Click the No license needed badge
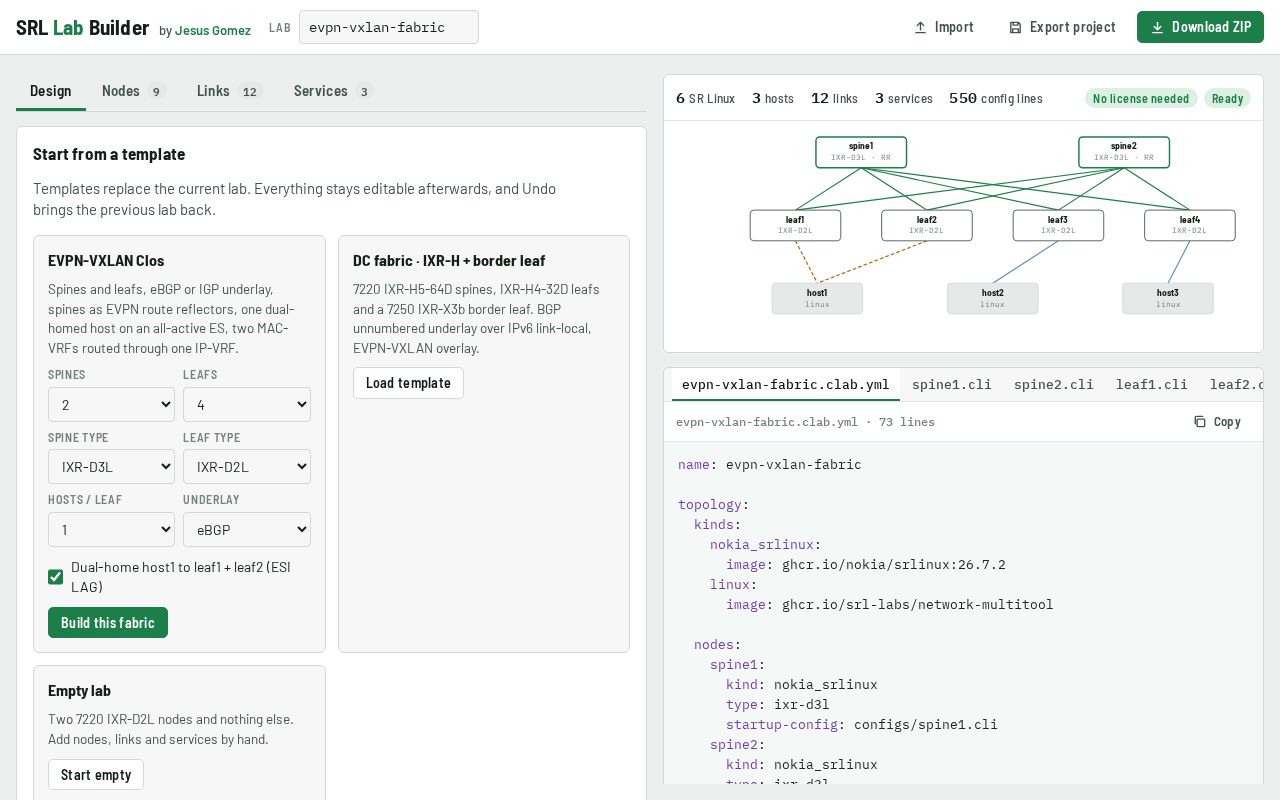This screenshot has width=1280, height=800. click(x=1141, y=98)
